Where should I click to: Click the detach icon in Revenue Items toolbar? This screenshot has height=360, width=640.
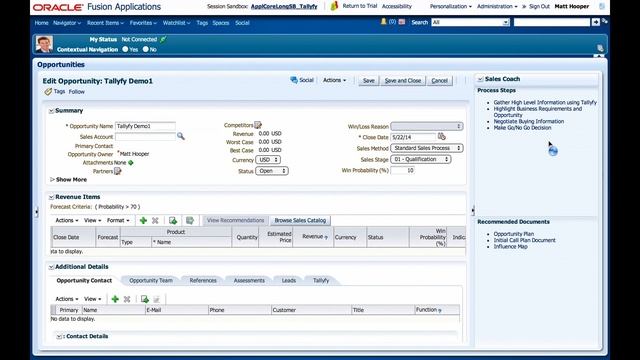click(x=190, y=220)
